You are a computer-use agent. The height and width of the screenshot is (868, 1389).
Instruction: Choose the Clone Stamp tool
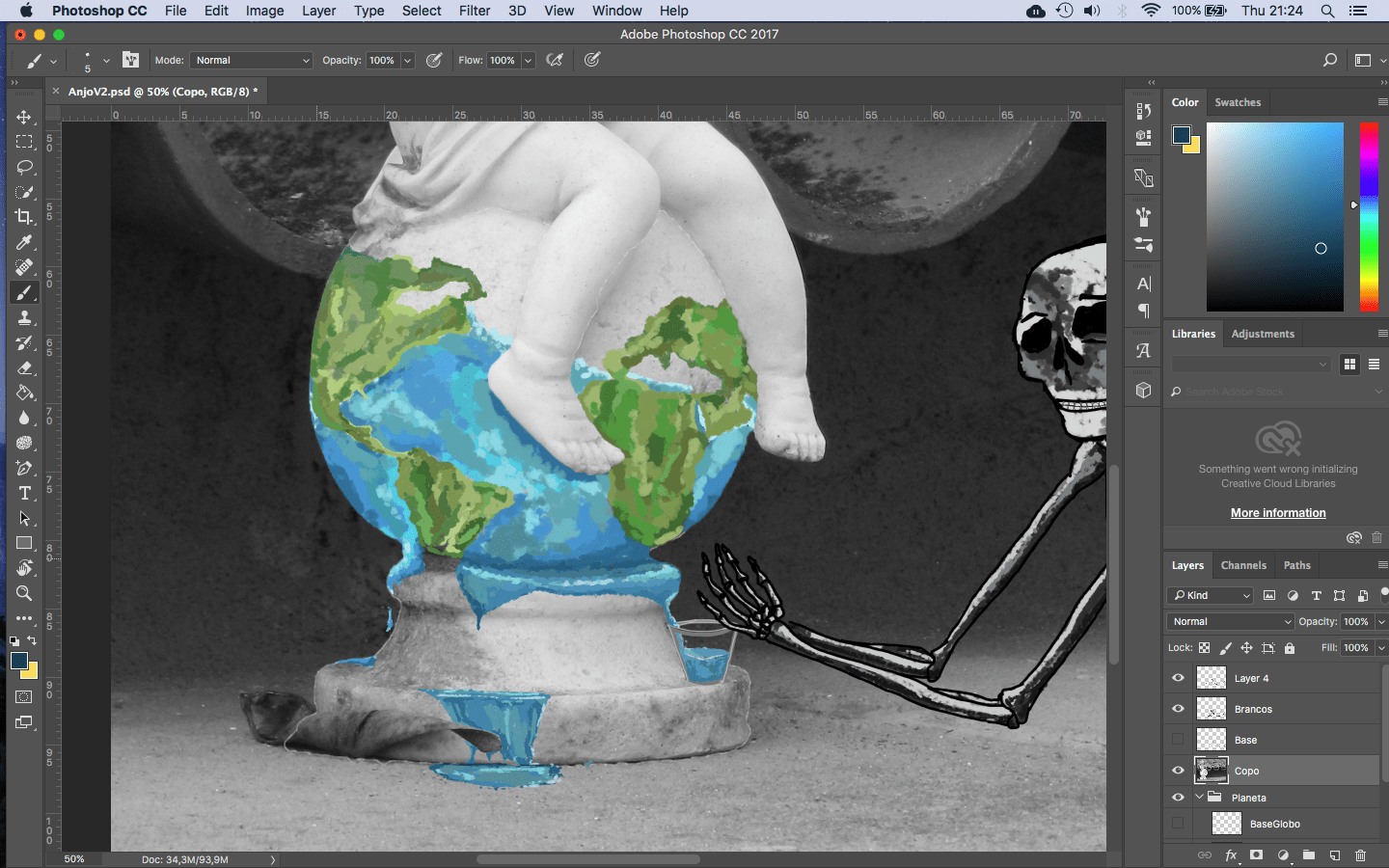click(x=24, y=317)
